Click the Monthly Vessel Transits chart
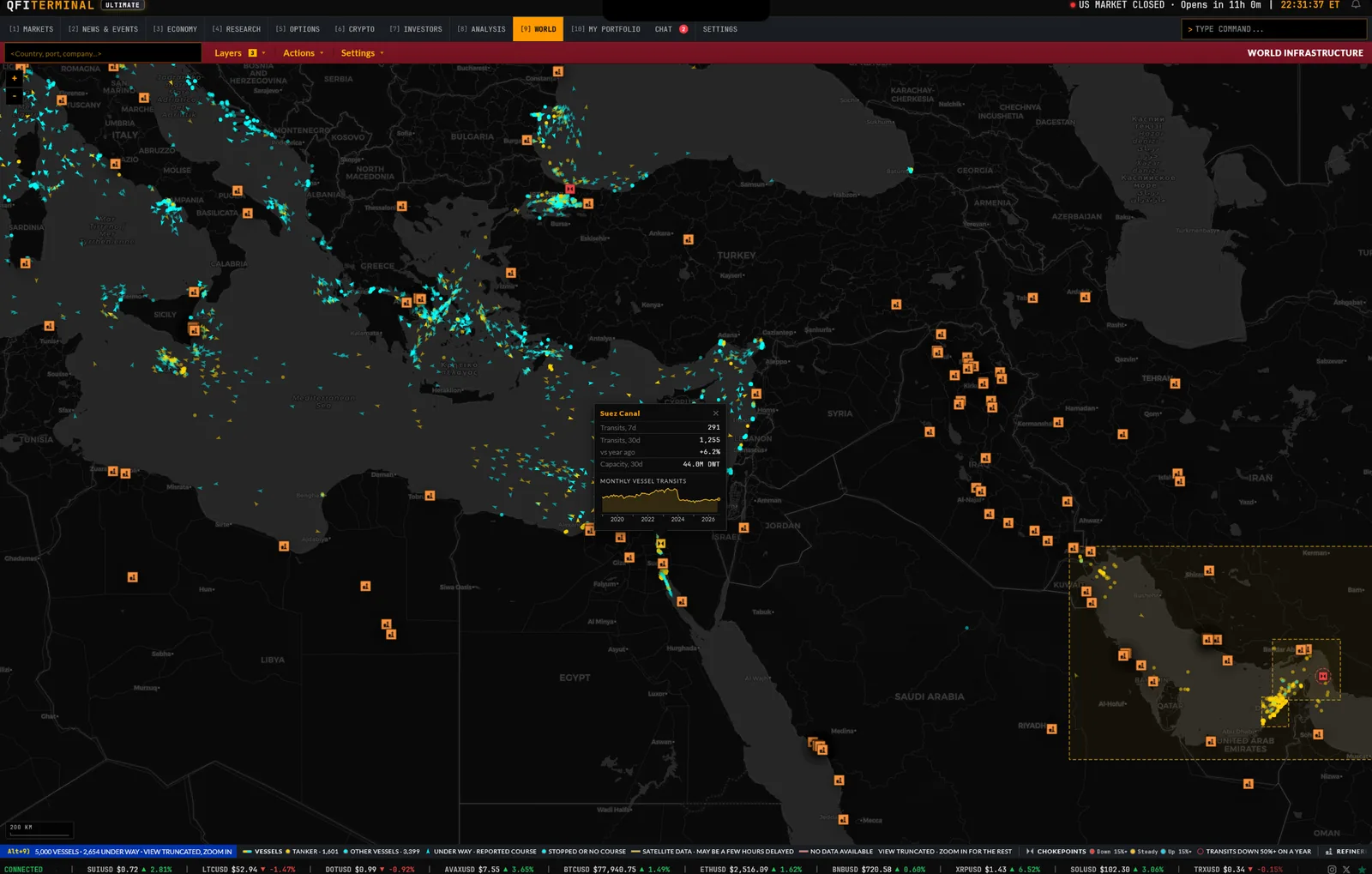The image size is (1372, 874). coord(660,499)
